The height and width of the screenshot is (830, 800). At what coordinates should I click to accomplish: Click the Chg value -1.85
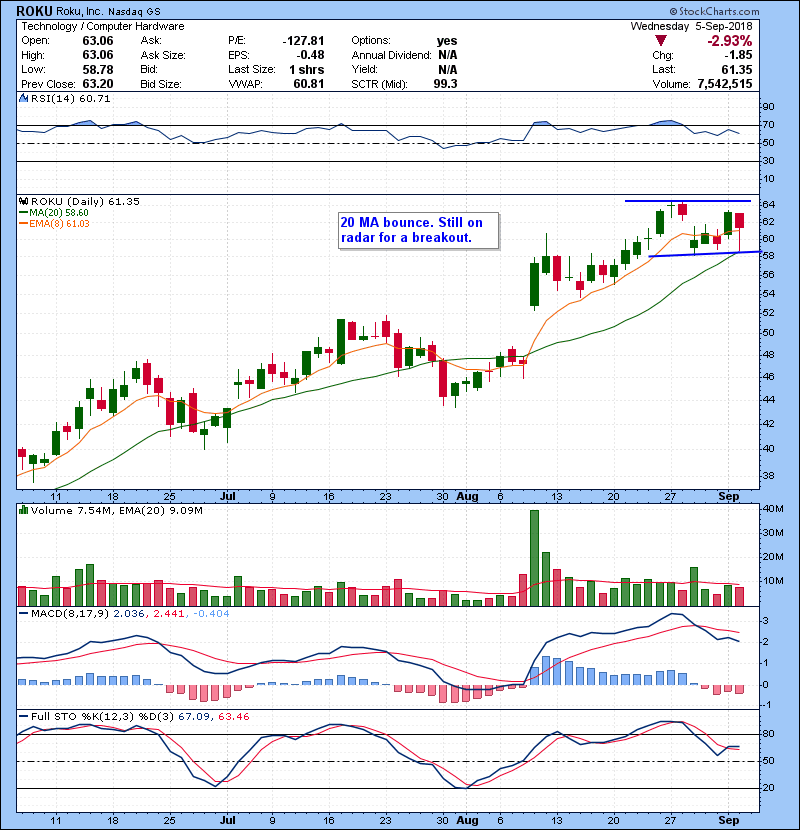coord(738,55)
